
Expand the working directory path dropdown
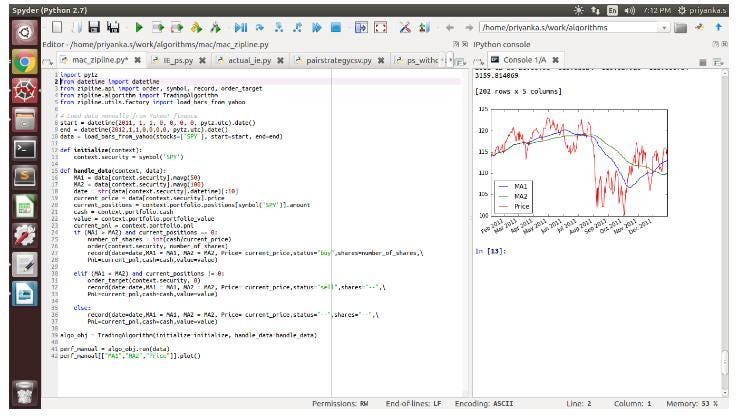[666, 27]
